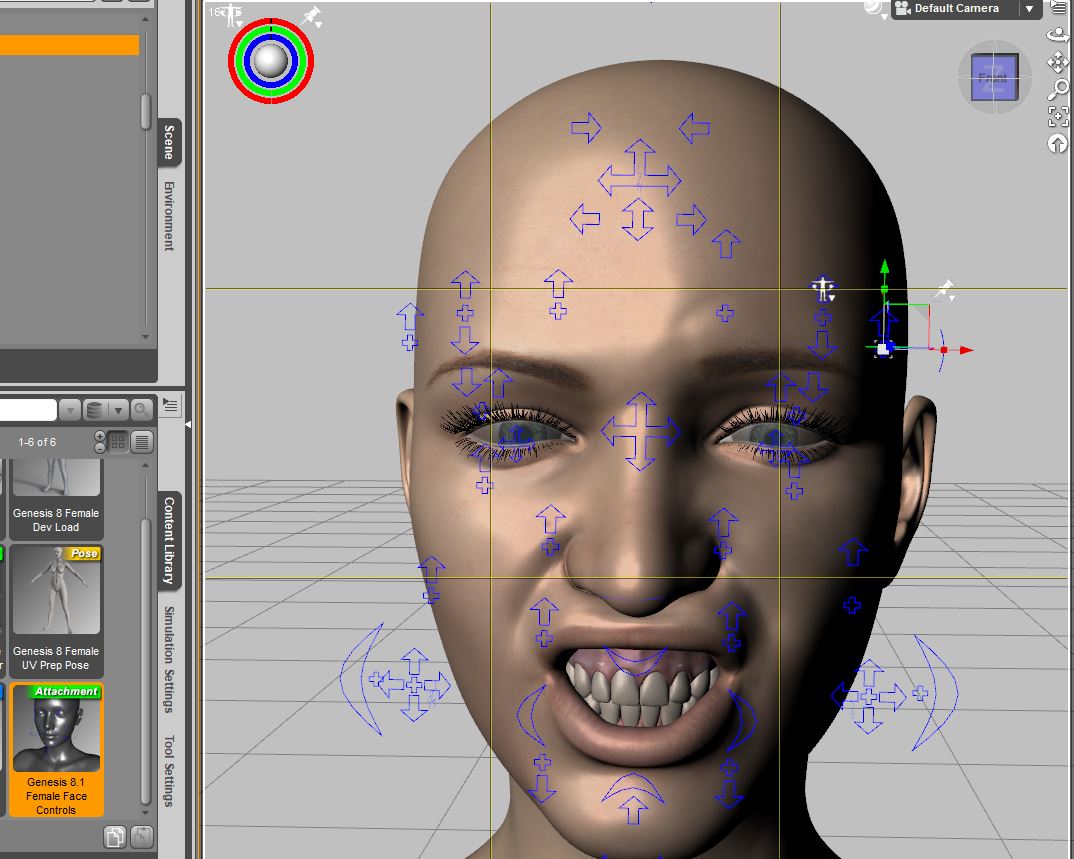
Task: Open the Content Library tab
Action: 169,540
